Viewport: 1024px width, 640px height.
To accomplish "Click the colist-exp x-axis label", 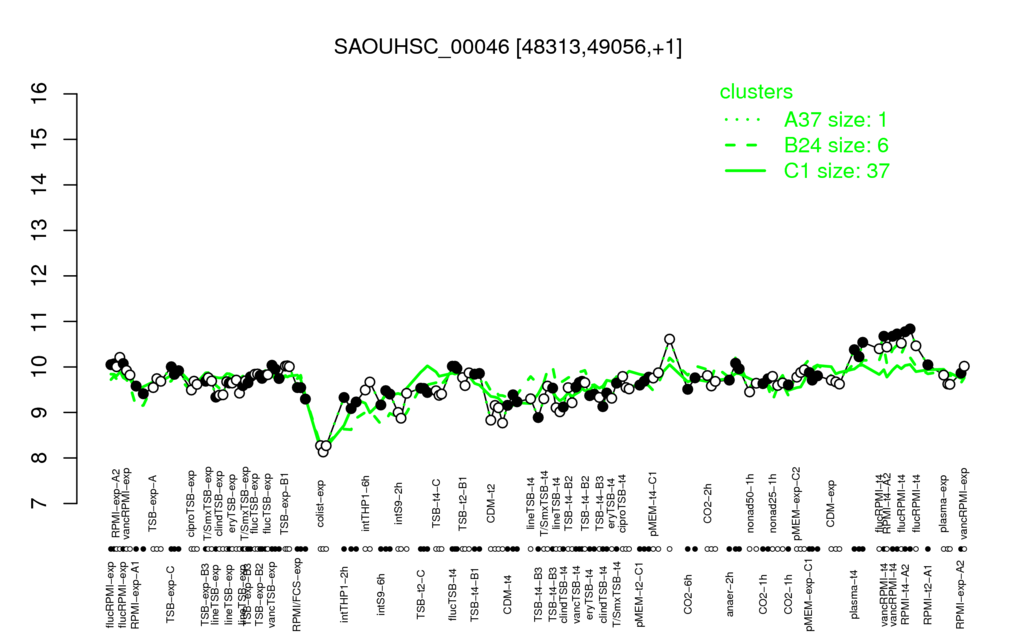I will [x=321, y=503].
